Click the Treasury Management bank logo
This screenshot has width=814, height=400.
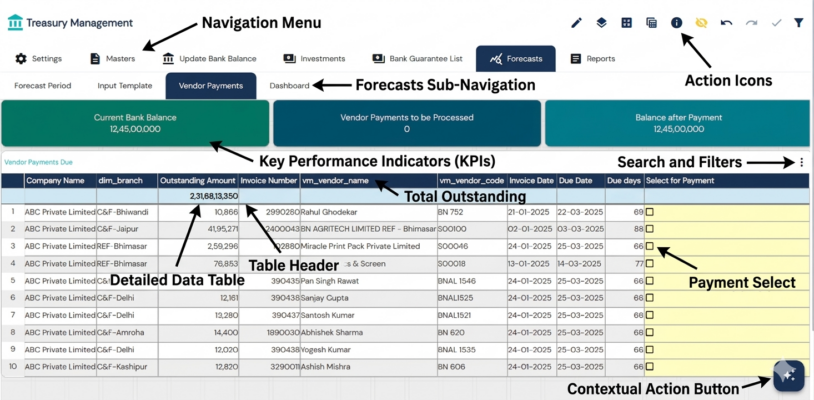[x=15, y=23]
